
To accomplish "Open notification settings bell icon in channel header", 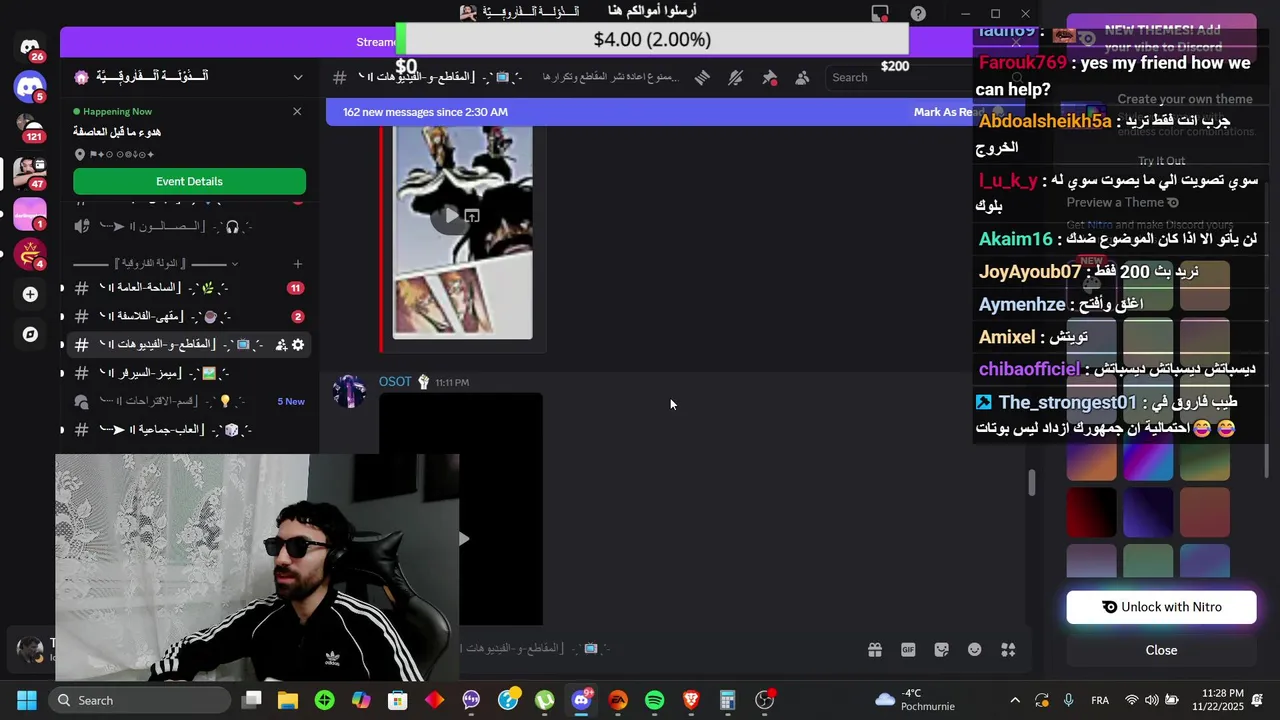I will point(736,77).
